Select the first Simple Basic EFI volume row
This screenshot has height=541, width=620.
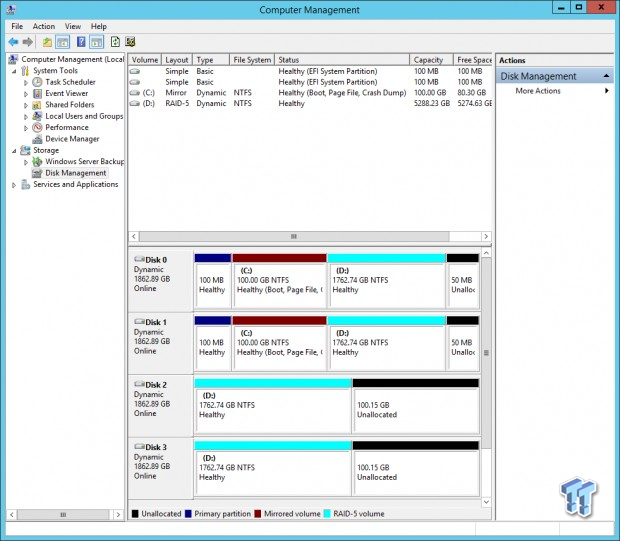pos(310,71)
